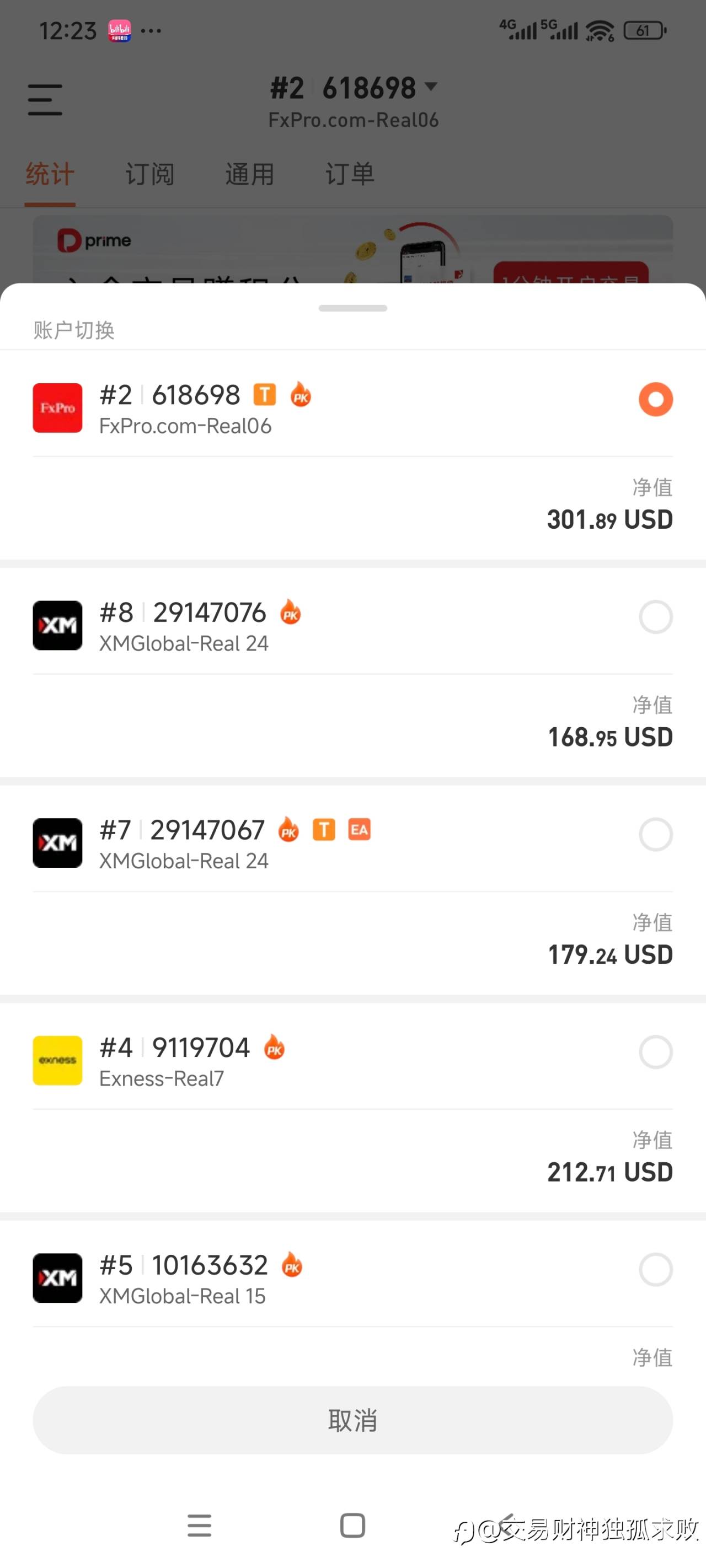Tap the 取消 cancel button

[x=352, y=1421]
